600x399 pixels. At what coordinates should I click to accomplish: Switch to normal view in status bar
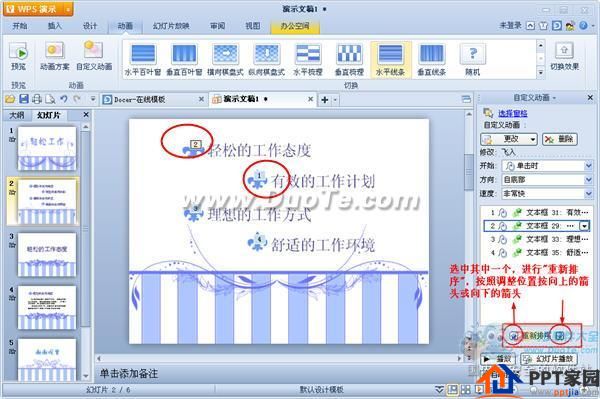(x=453, y=390)
